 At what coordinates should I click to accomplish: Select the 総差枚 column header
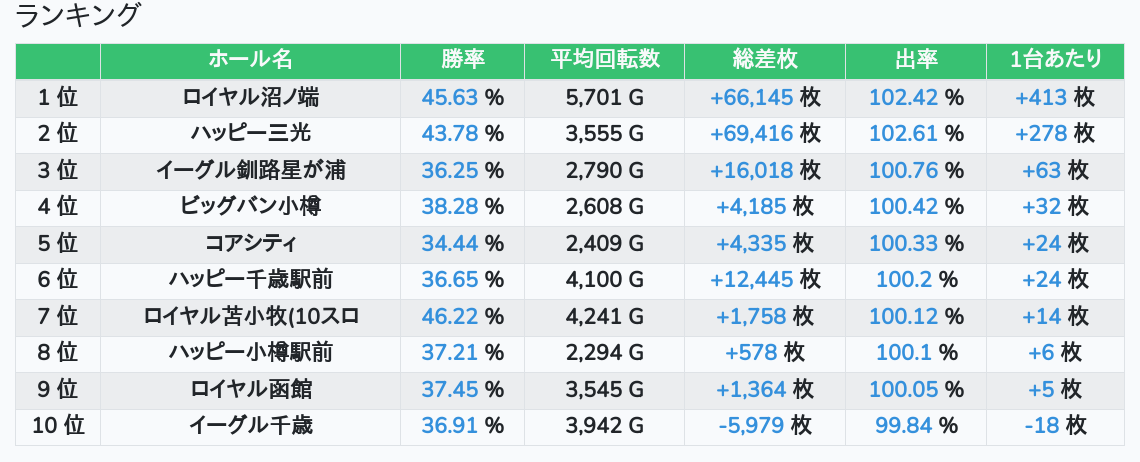coord(765,60)
